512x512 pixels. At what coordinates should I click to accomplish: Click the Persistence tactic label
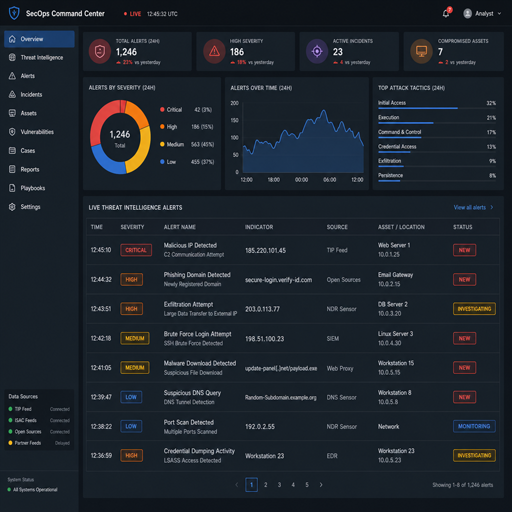390,175
